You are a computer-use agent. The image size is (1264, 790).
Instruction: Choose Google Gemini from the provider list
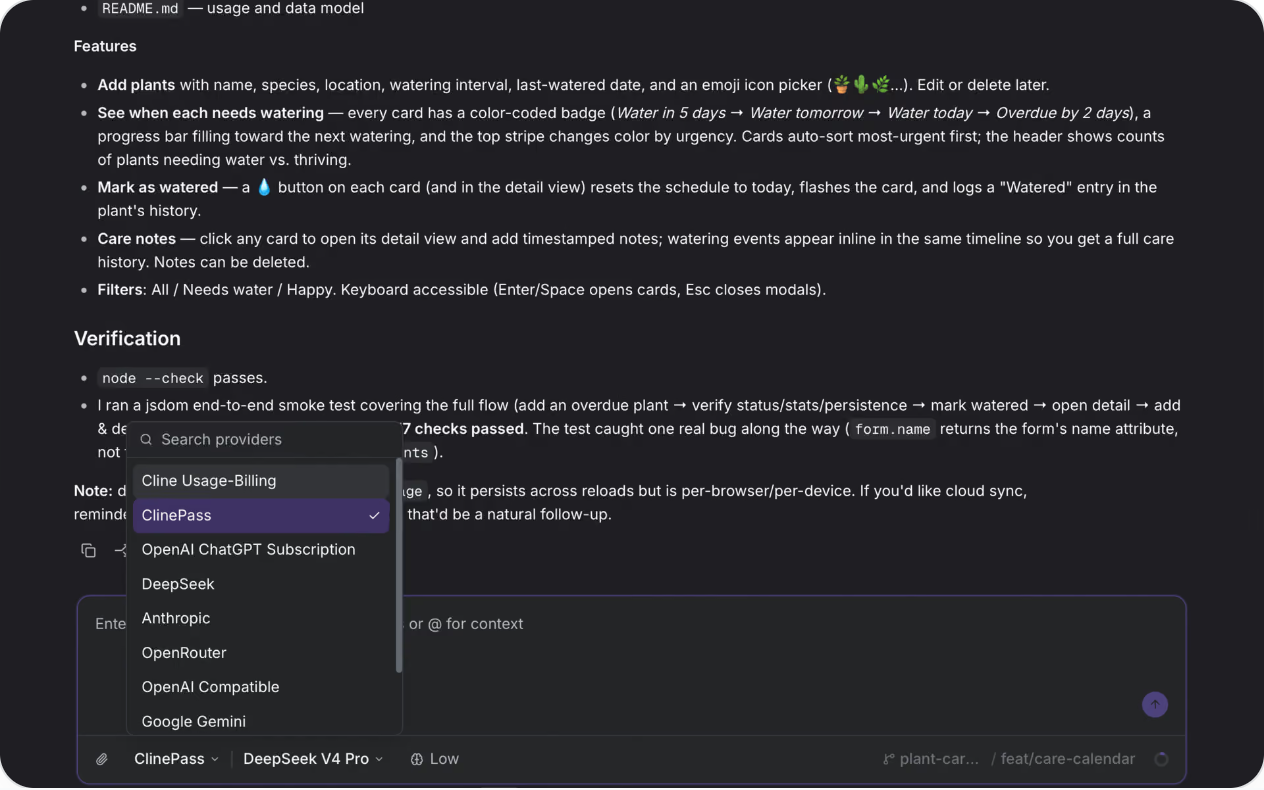261,721
